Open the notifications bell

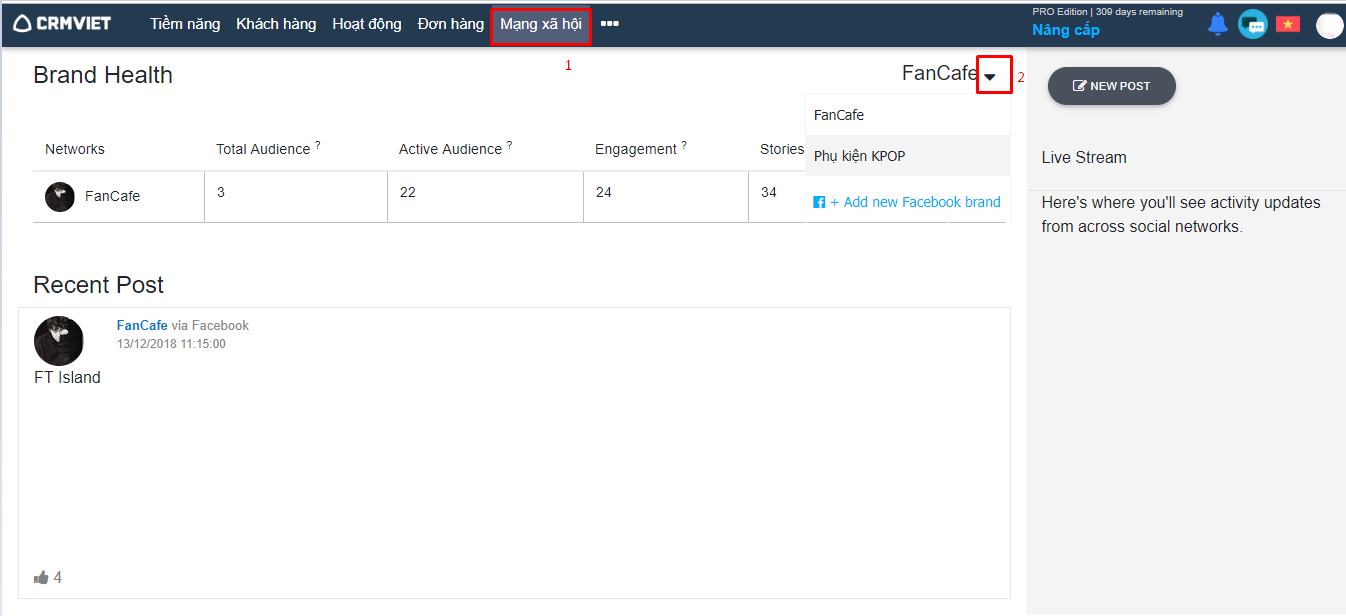pyautogui.click(x=1217, y=24)
